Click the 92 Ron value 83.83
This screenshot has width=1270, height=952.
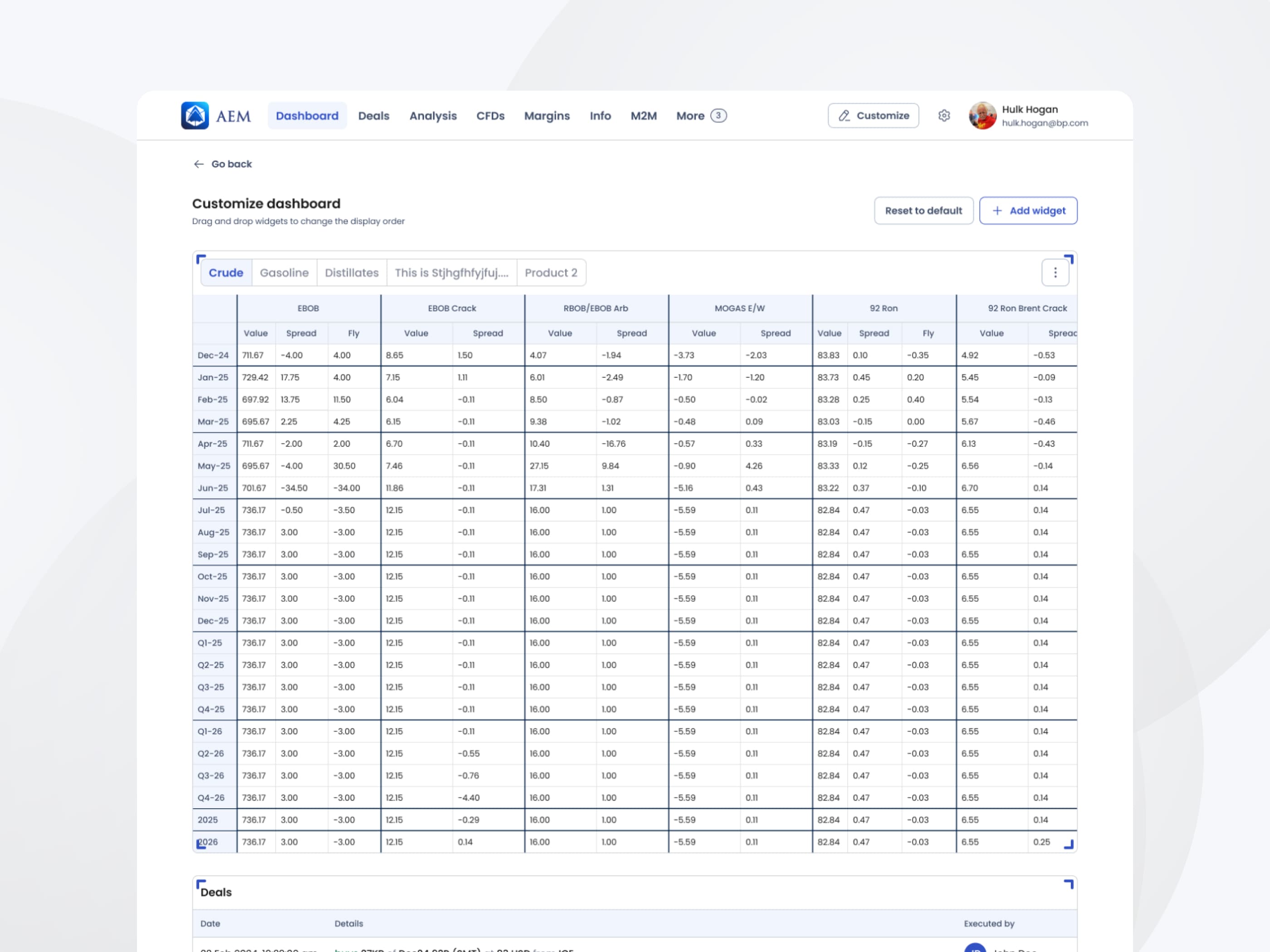829,355
